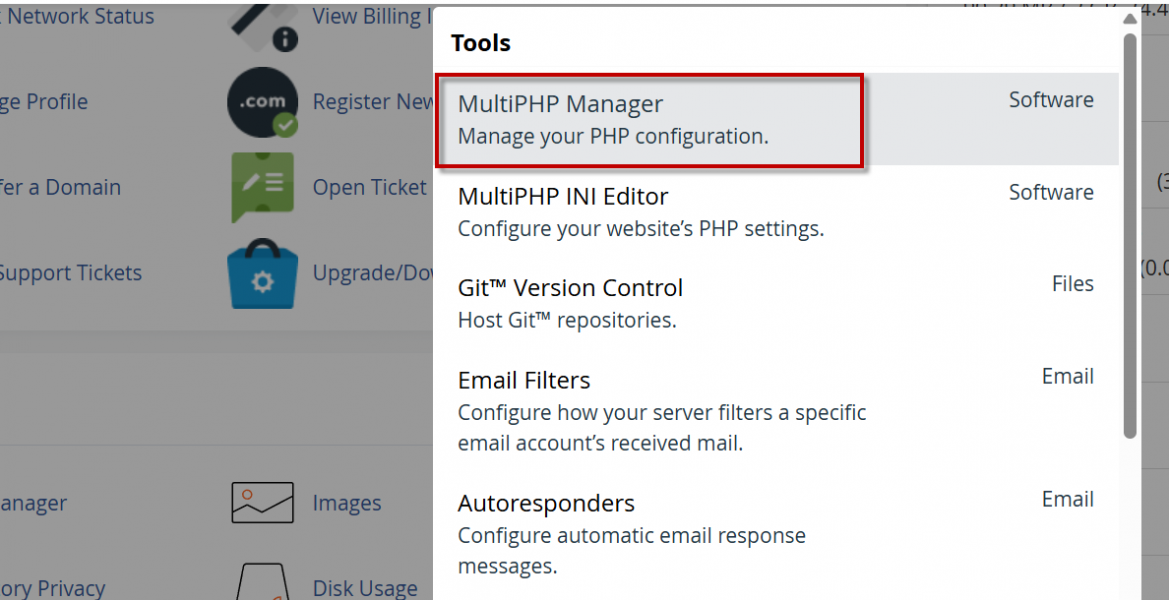
Task: Open the Autoresponders tool entry
Action: tap(546, 503)
